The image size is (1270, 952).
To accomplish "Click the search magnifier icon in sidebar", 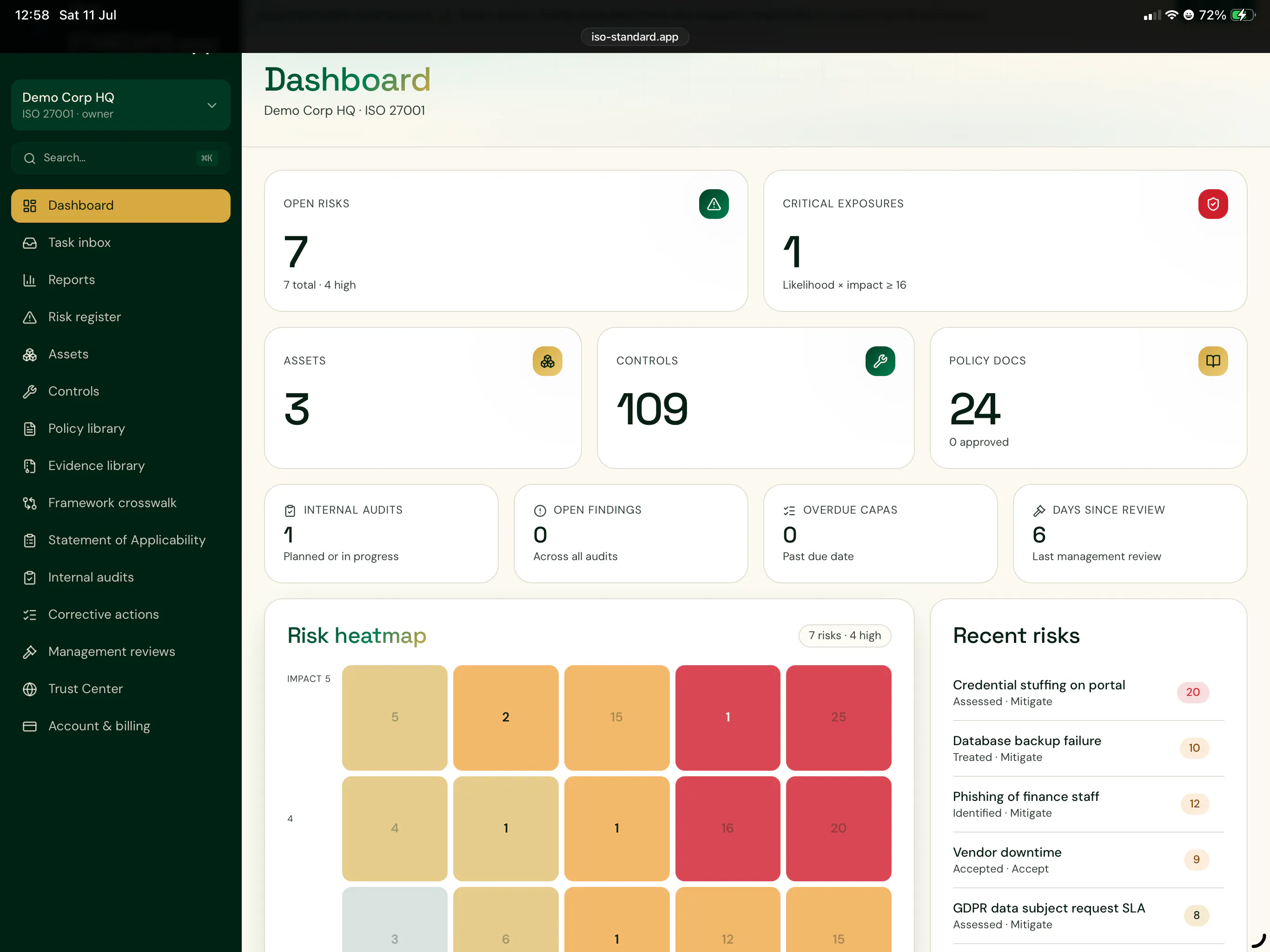I will (30, 158).
